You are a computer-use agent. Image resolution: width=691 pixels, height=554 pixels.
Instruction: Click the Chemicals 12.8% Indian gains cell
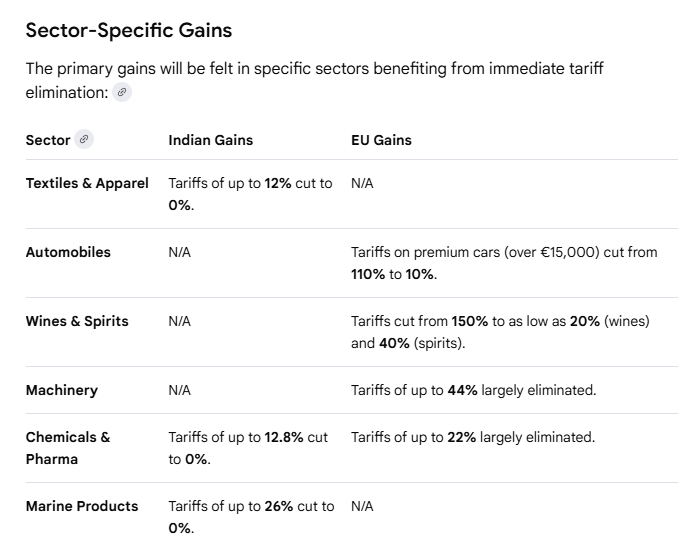pos(248,448)
